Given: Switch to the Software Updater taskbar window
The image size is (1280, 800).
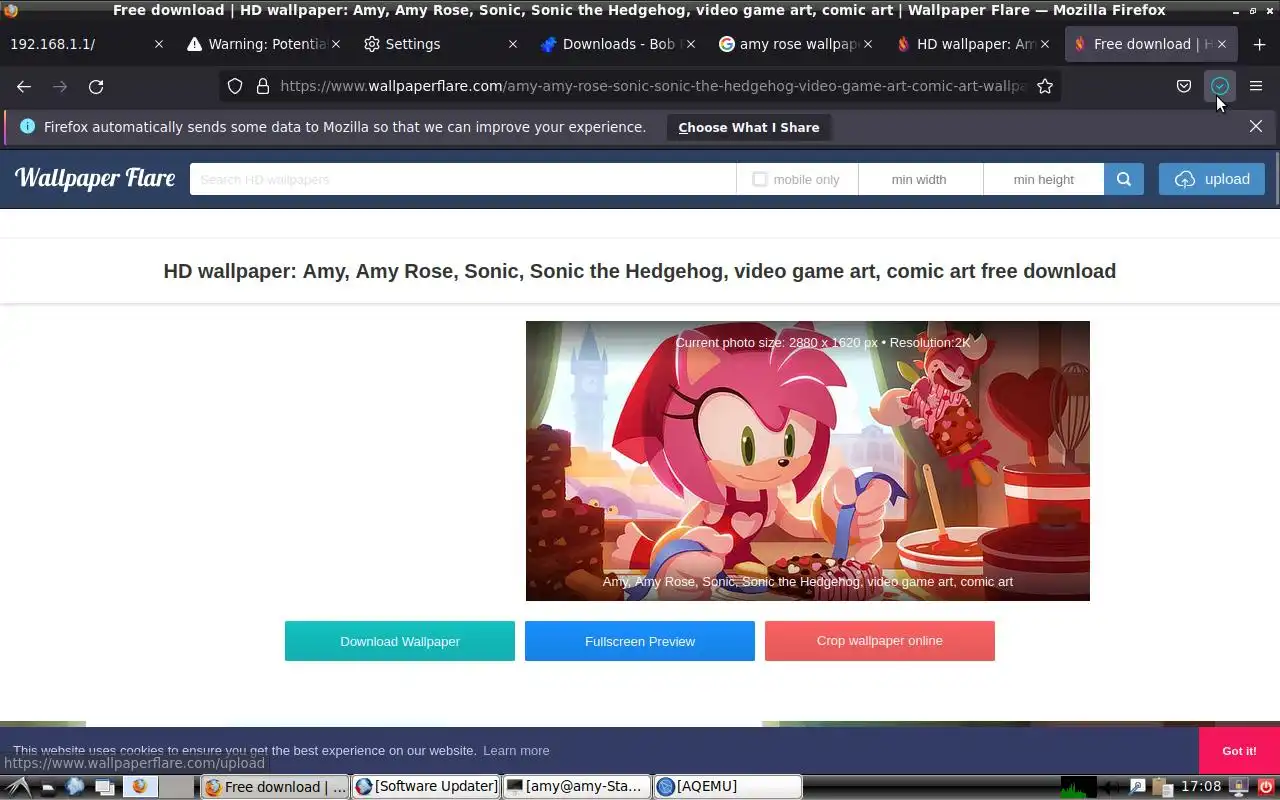Looking at the screenshot, I should (426, 787).
